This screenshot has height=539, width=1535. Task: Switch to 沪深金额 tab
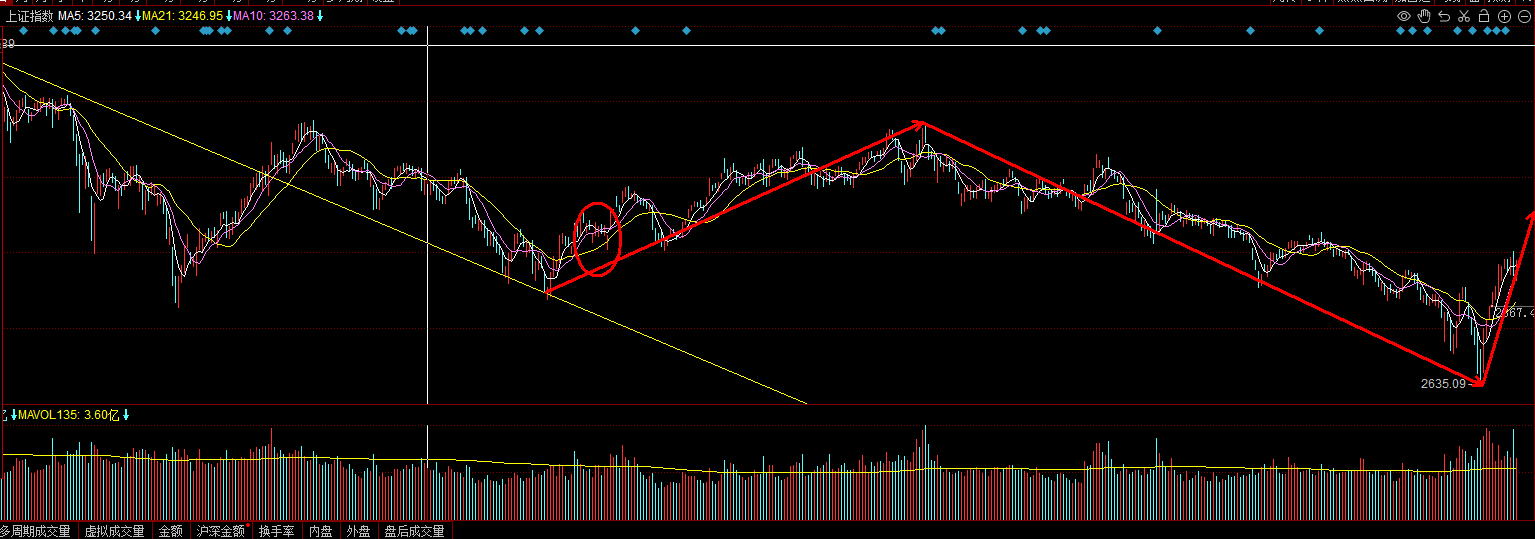click(221, 531)
